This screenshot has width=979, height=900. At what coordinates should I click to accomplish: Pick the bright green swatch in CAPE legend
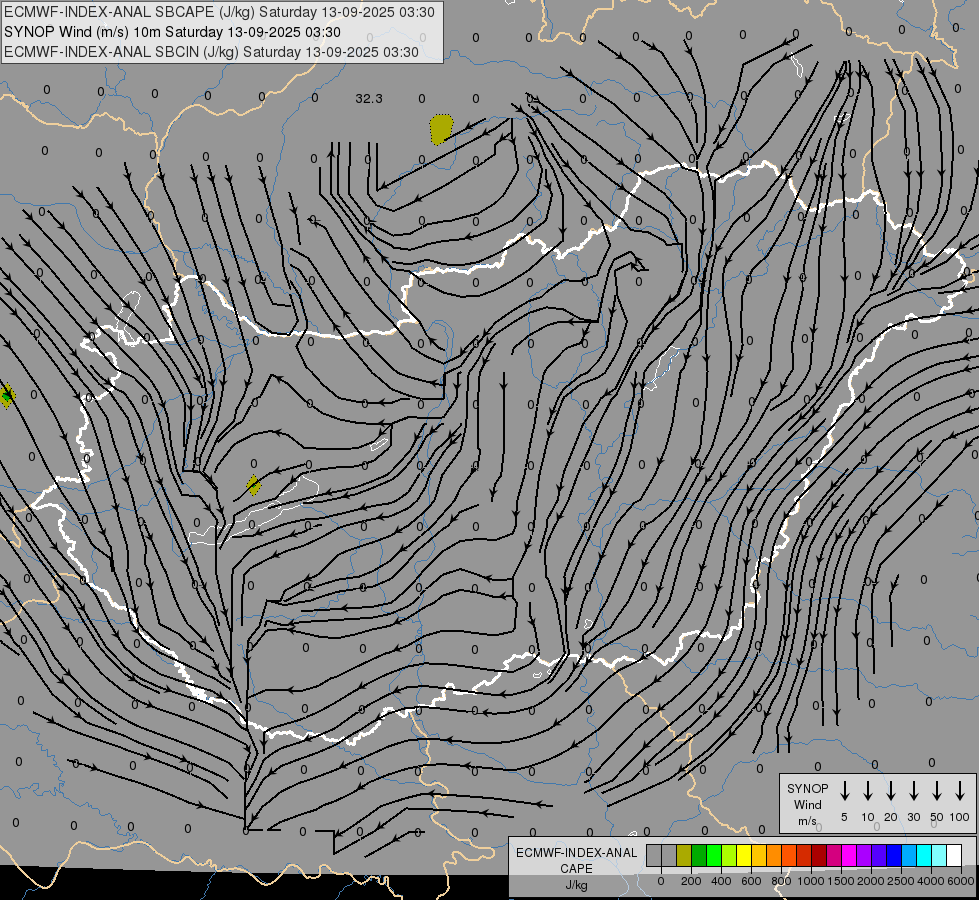point(714,855)
